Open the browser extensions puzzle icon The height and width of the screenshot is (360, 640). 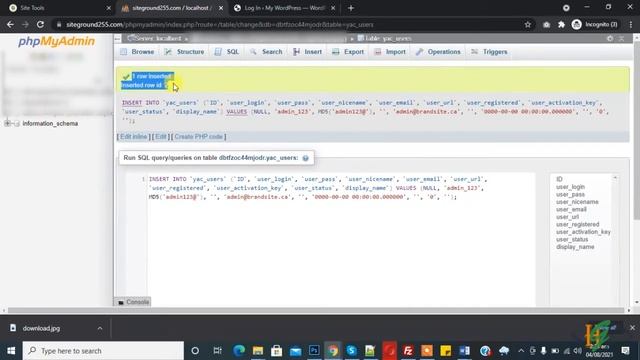(561, 24)
